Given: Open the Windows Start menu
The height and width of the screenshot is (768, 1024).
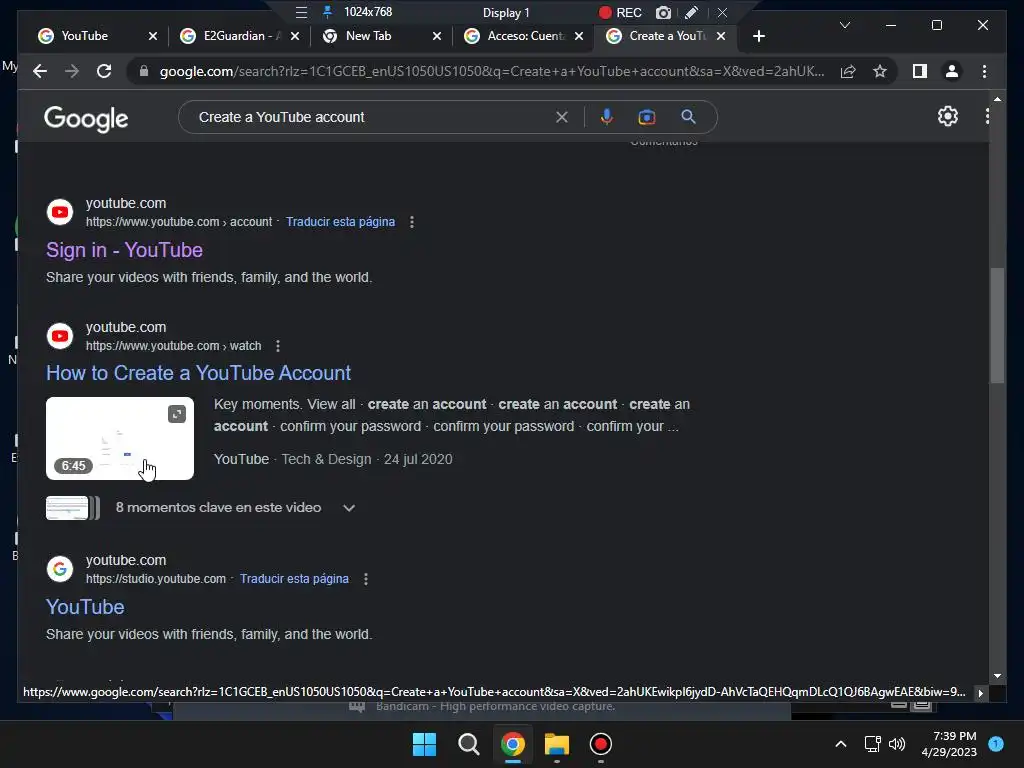Looking at the screenshot, I should point(424,744).
